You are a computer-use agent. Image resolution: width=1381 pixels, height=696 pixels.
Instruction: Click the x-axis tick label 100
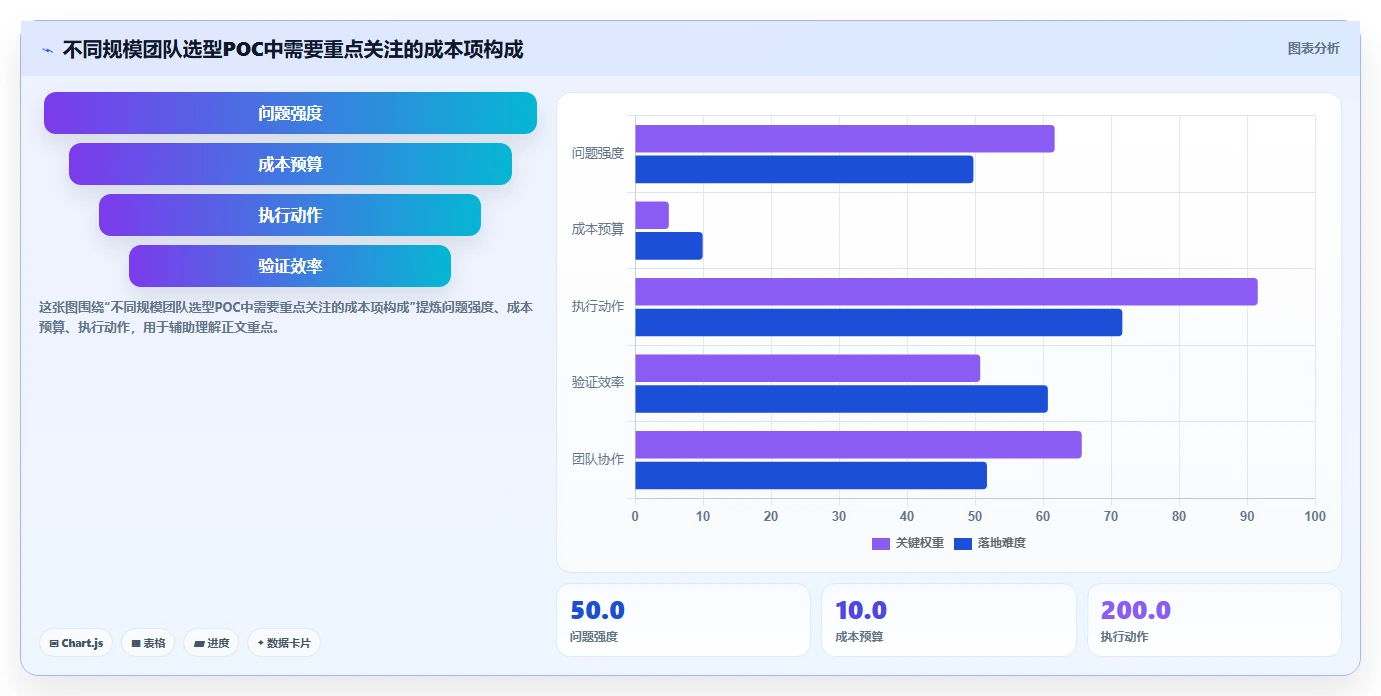pos(1315,516)
